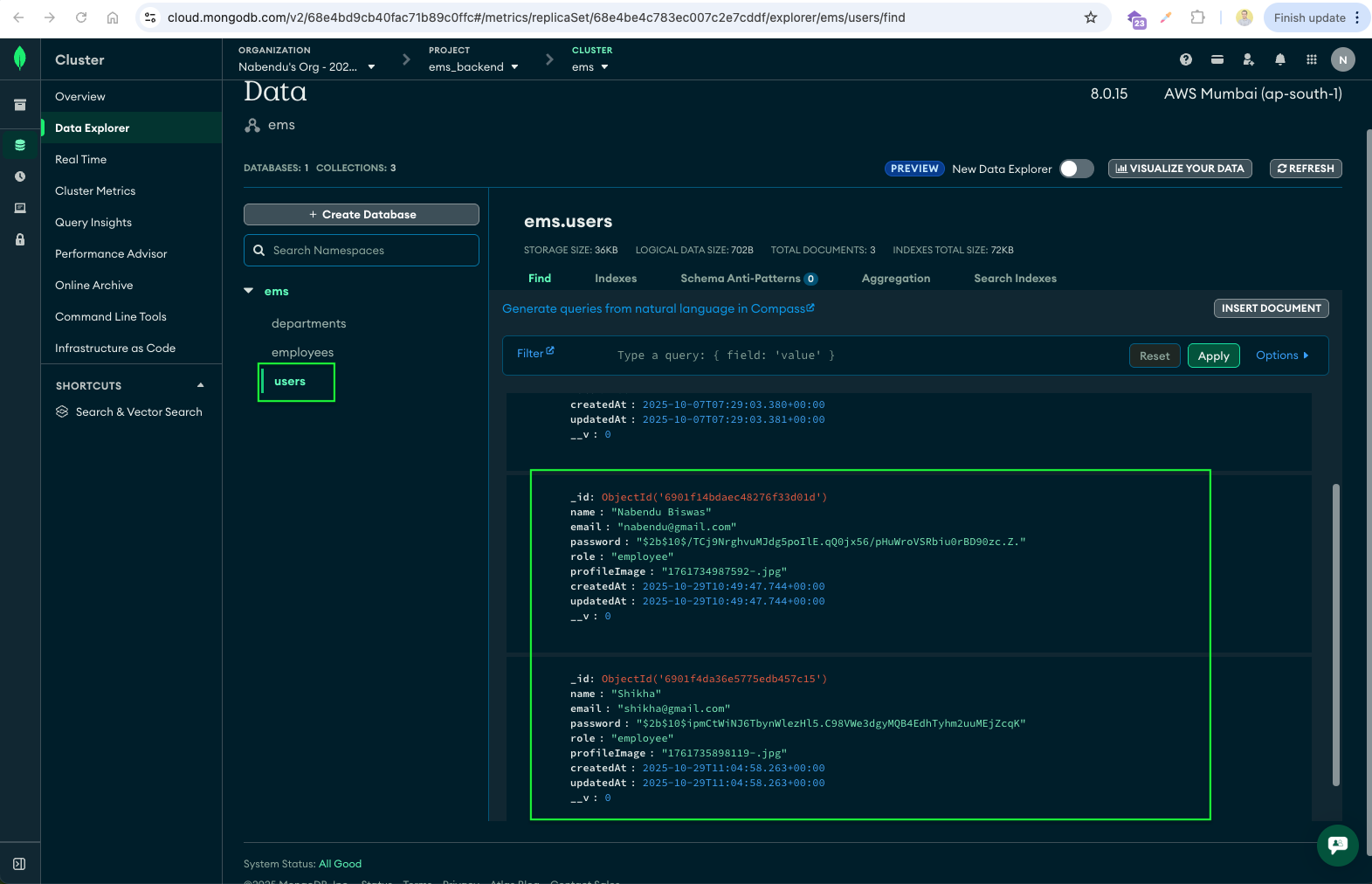1372x884 pixels.
Task: Open the N user avatar menu
Action: click(x=1343, y=59)
